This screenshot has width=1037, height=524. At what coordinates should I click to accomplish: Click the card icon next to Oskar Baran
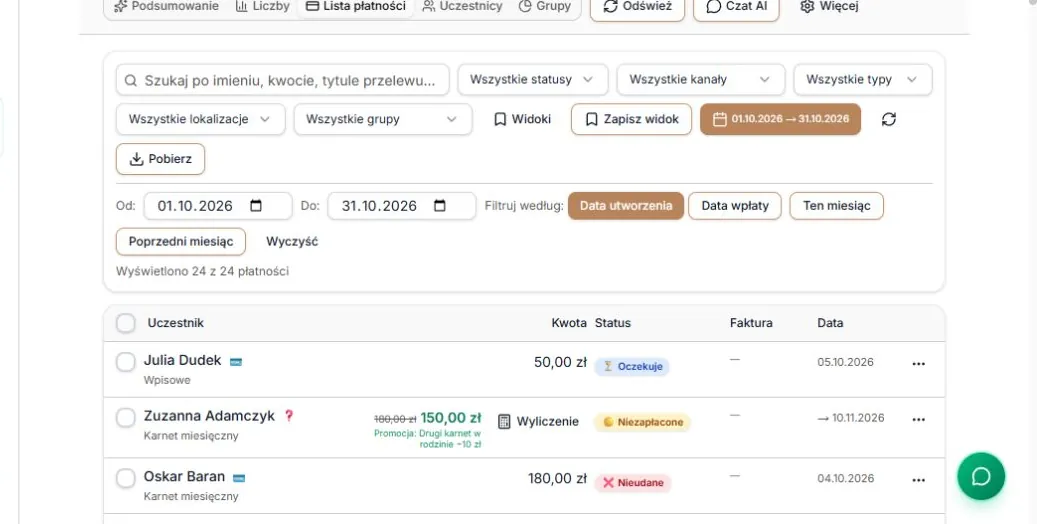pos(239,478)
